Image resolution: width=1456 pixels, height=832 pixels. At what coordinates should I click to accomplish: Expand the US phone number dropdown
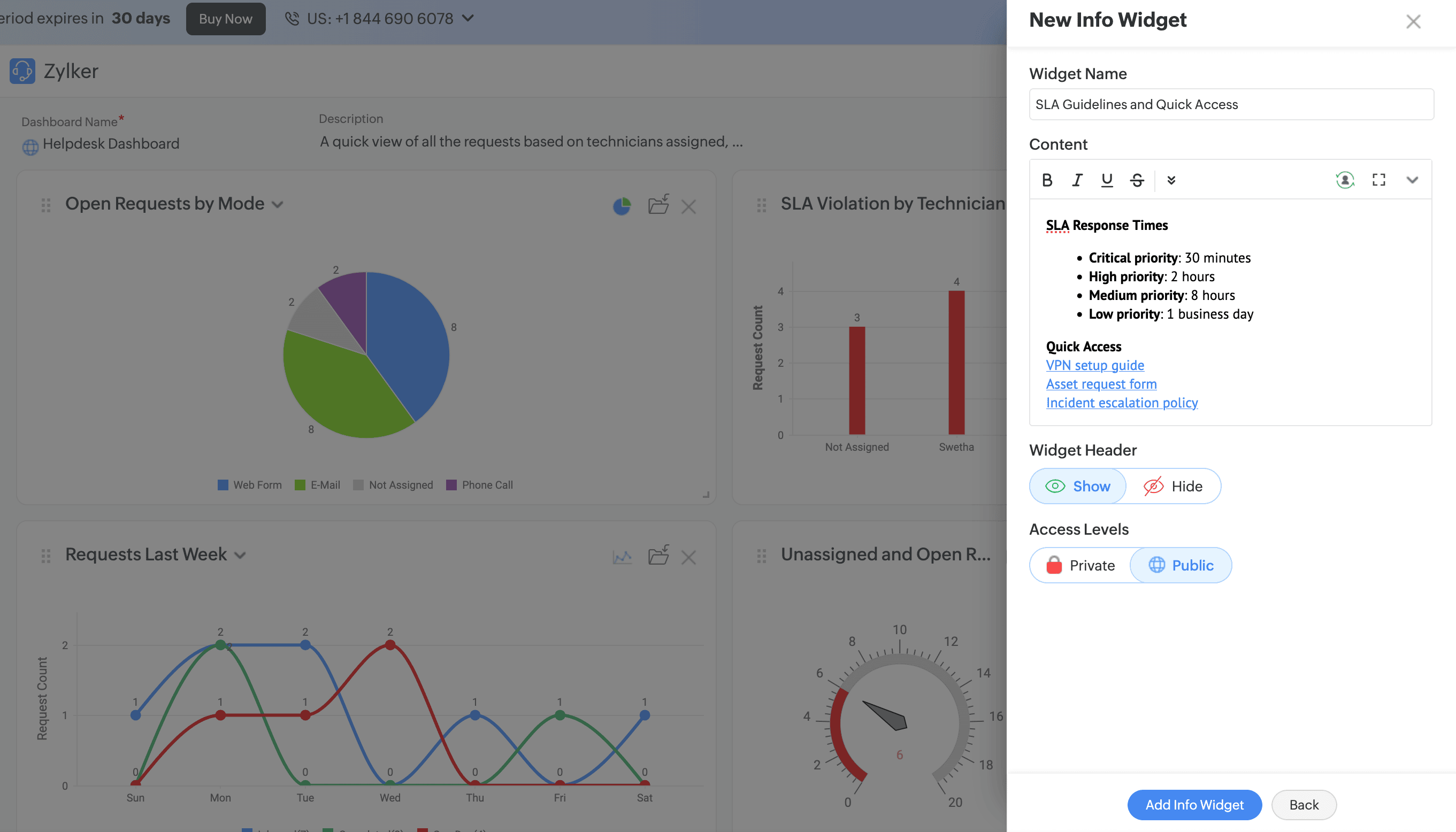468,18
